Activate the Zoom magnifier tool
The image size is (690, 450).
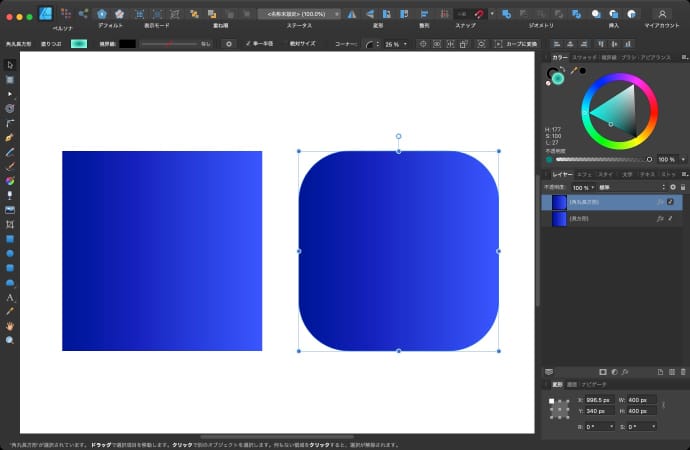pos(10,340)
